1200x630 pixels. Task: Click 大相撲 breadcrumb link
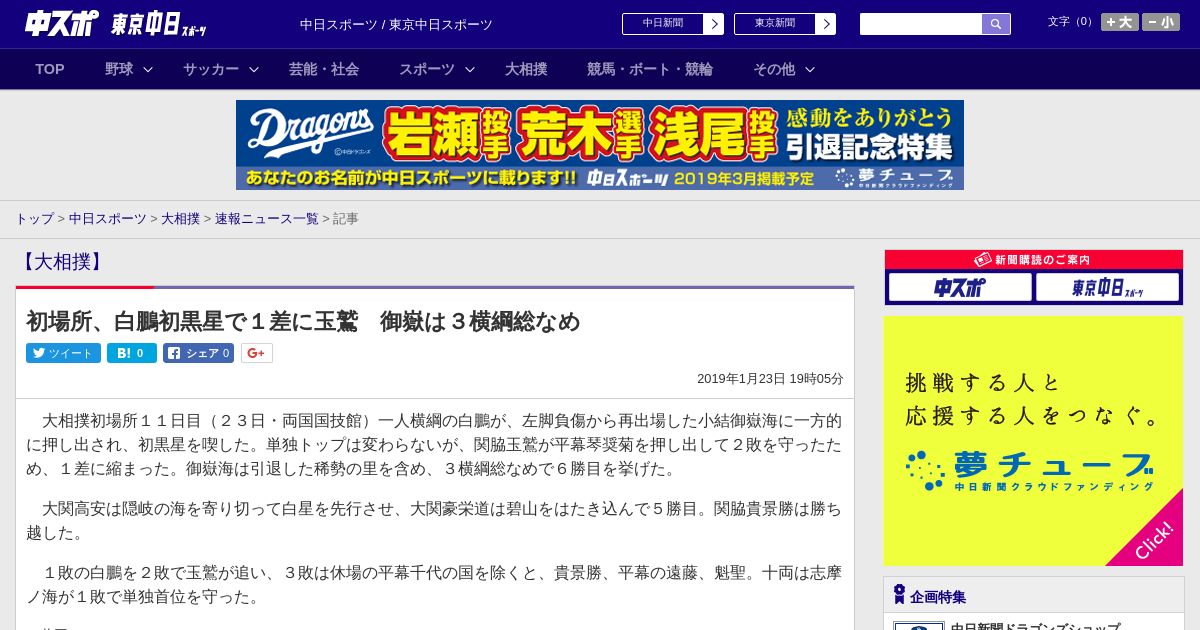pos(181,218)
